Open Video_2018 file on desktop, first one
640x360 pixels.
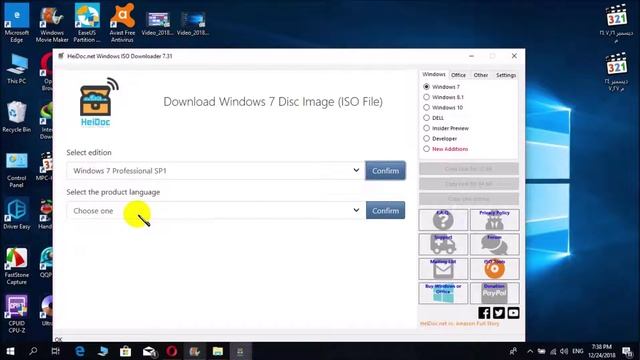(158, 23)
